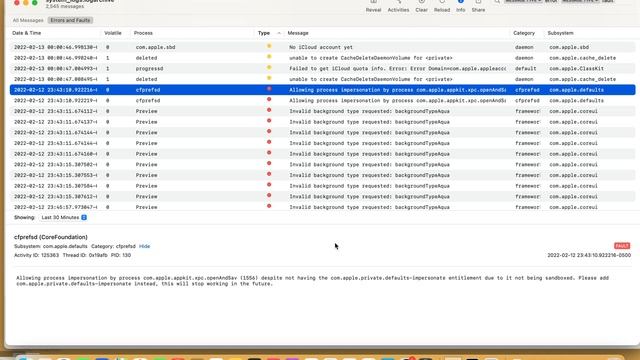Select the cfprefsd row at 23:43:10.922219

pos(322,100)
